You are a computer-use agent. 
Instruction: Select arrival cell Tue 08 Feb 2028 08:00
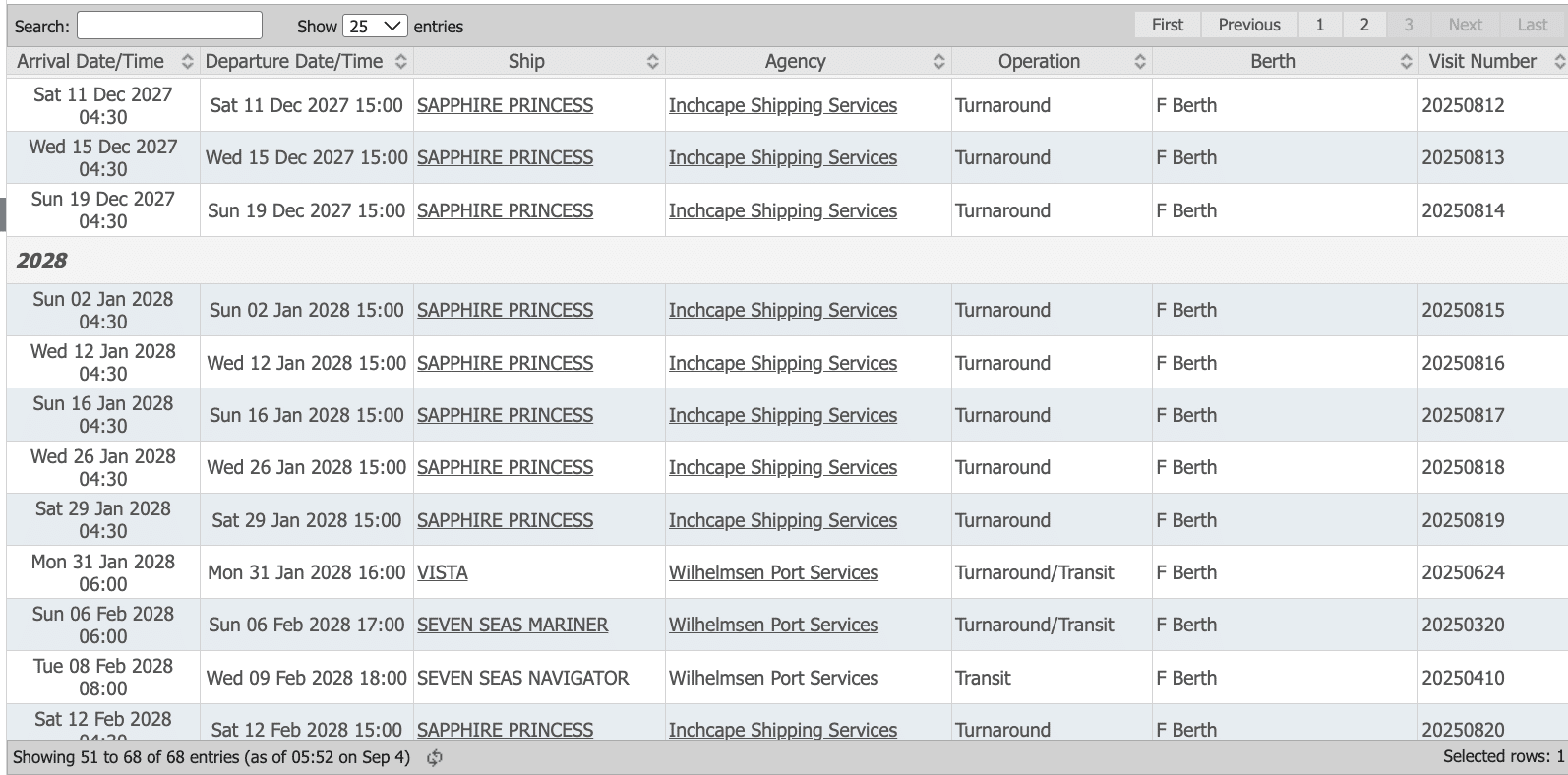click(x=103, y=678)
